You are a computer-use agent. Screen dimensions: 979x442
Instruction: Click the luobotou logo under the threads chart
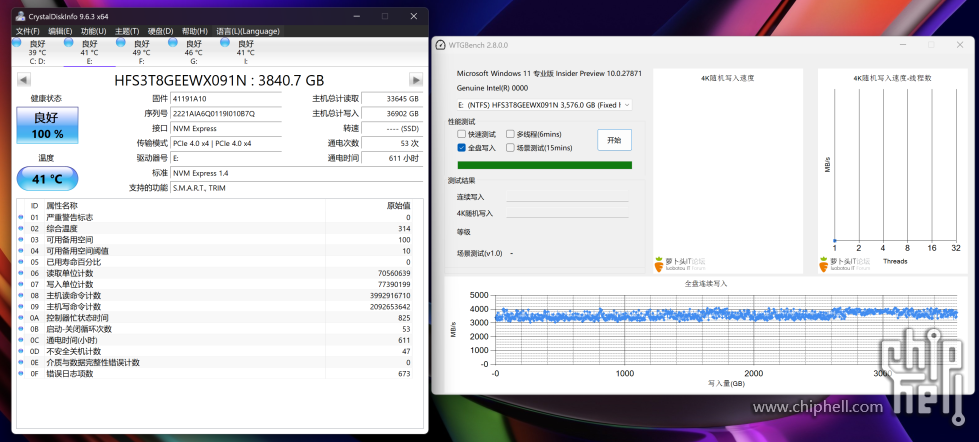pyautogui.click(x=844, y=264)
